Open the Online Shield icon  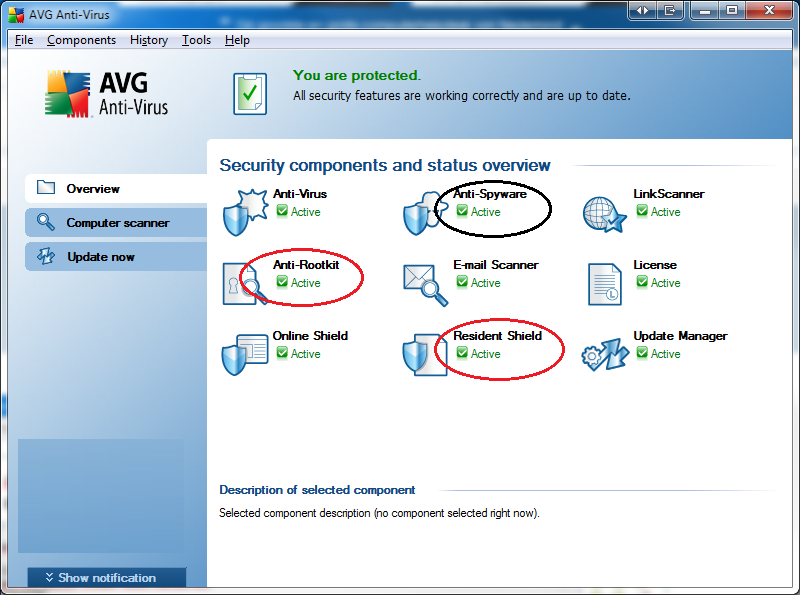245,354
